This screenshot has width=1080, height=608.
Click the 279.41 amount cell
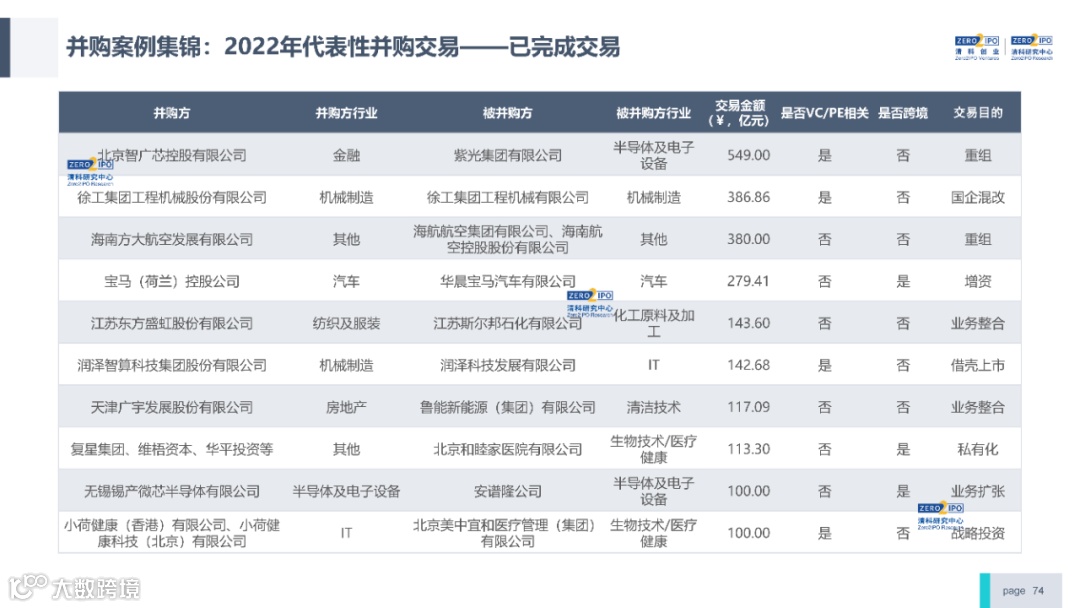coord(749,281)
